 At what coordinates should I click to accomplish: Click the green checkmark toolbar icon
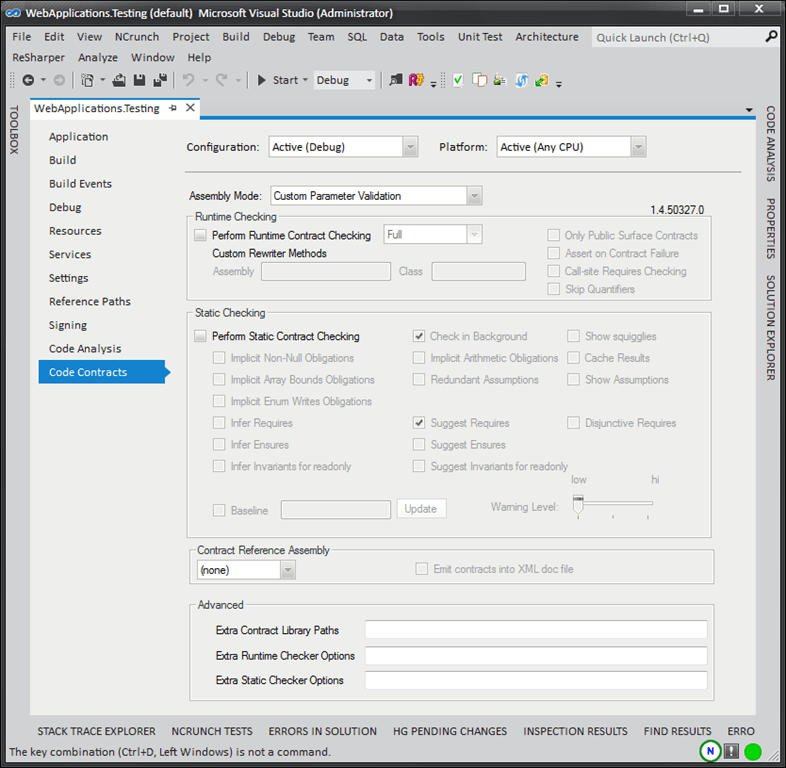click(458, 80)
